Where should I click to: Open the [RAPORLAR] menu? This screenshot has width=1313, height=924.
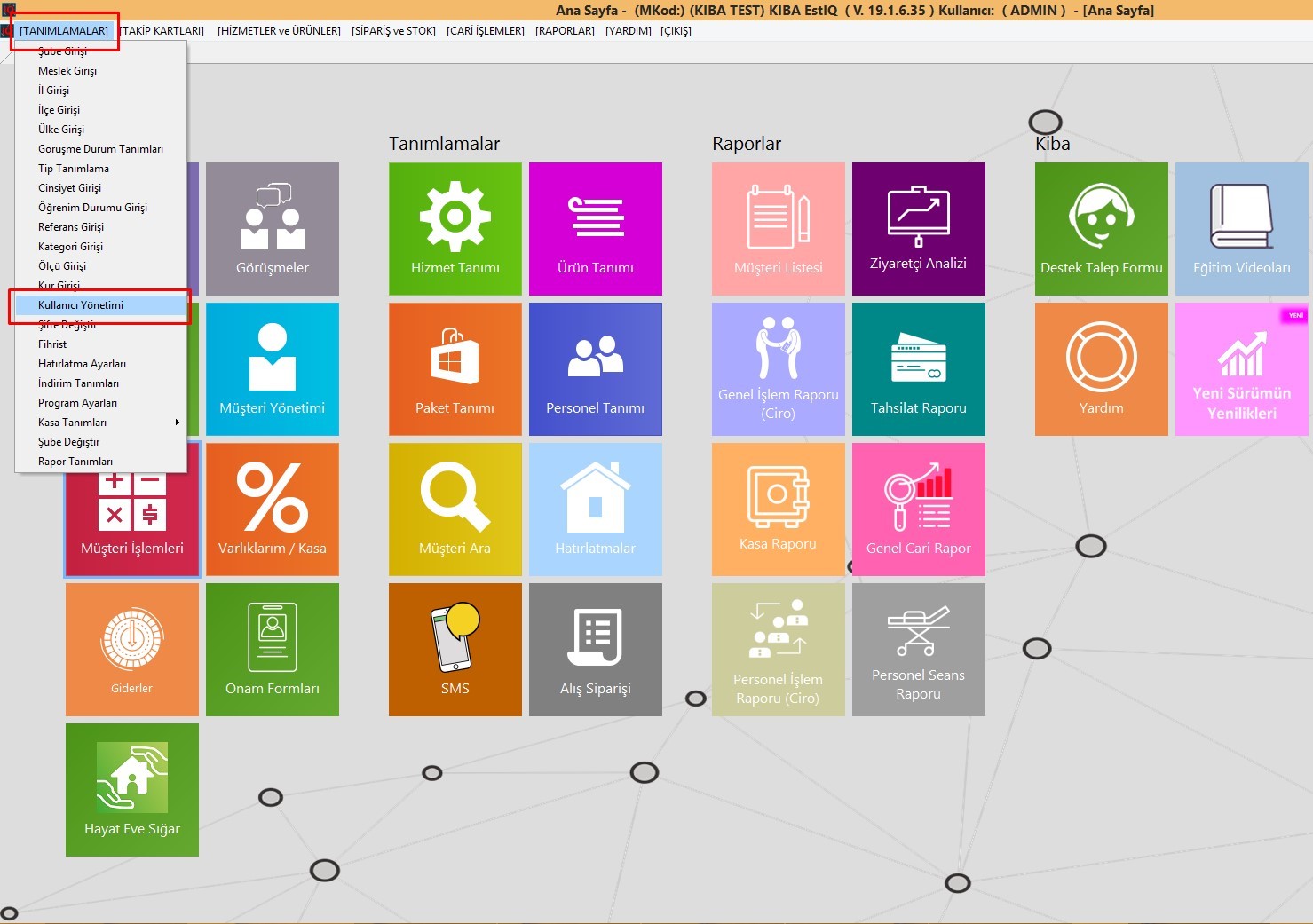pyautogui.click(x=565, y=31)
